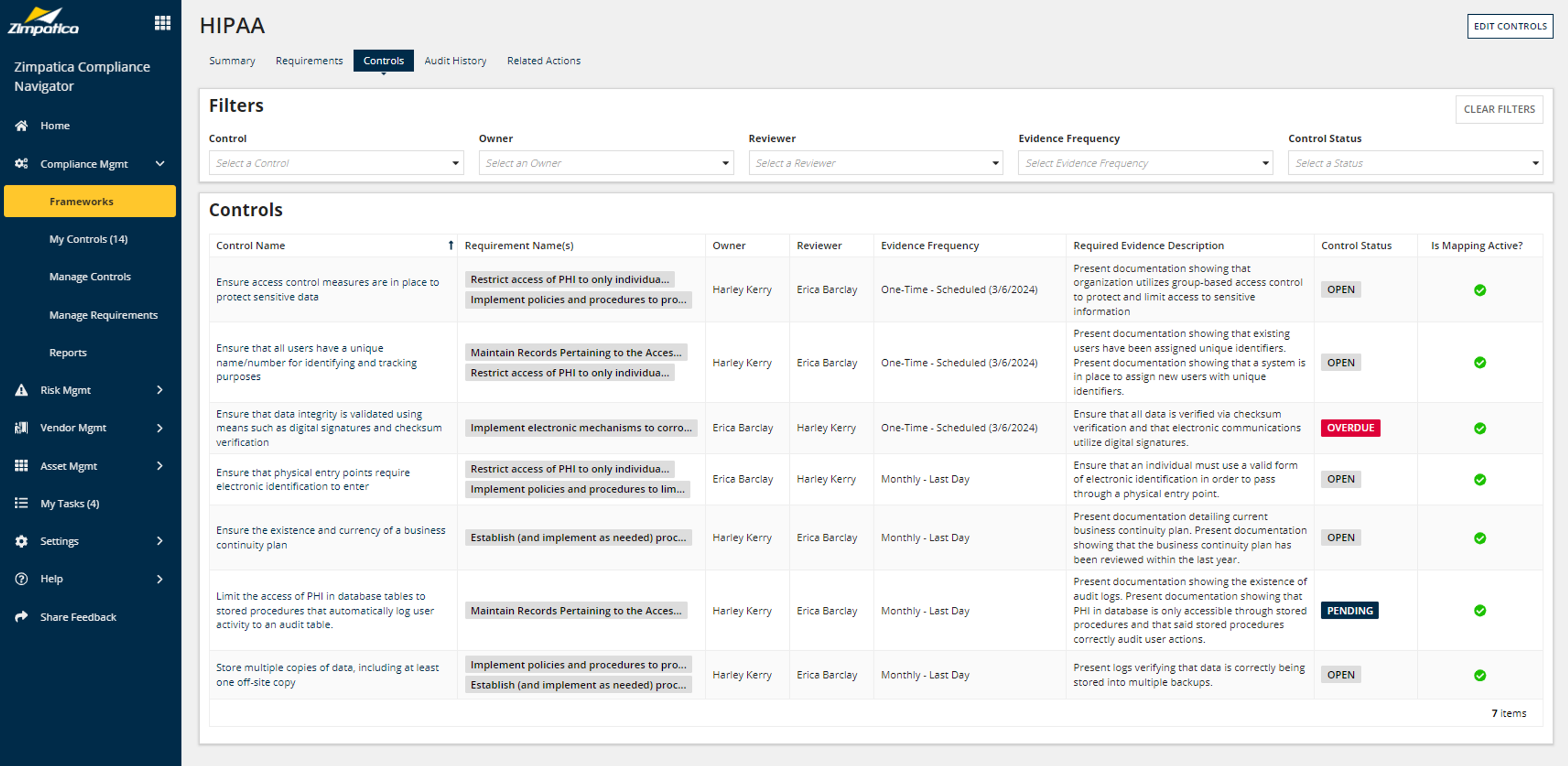Open the Audit History tab
This screenshot has width=1568, height=766.
[455, 60]
